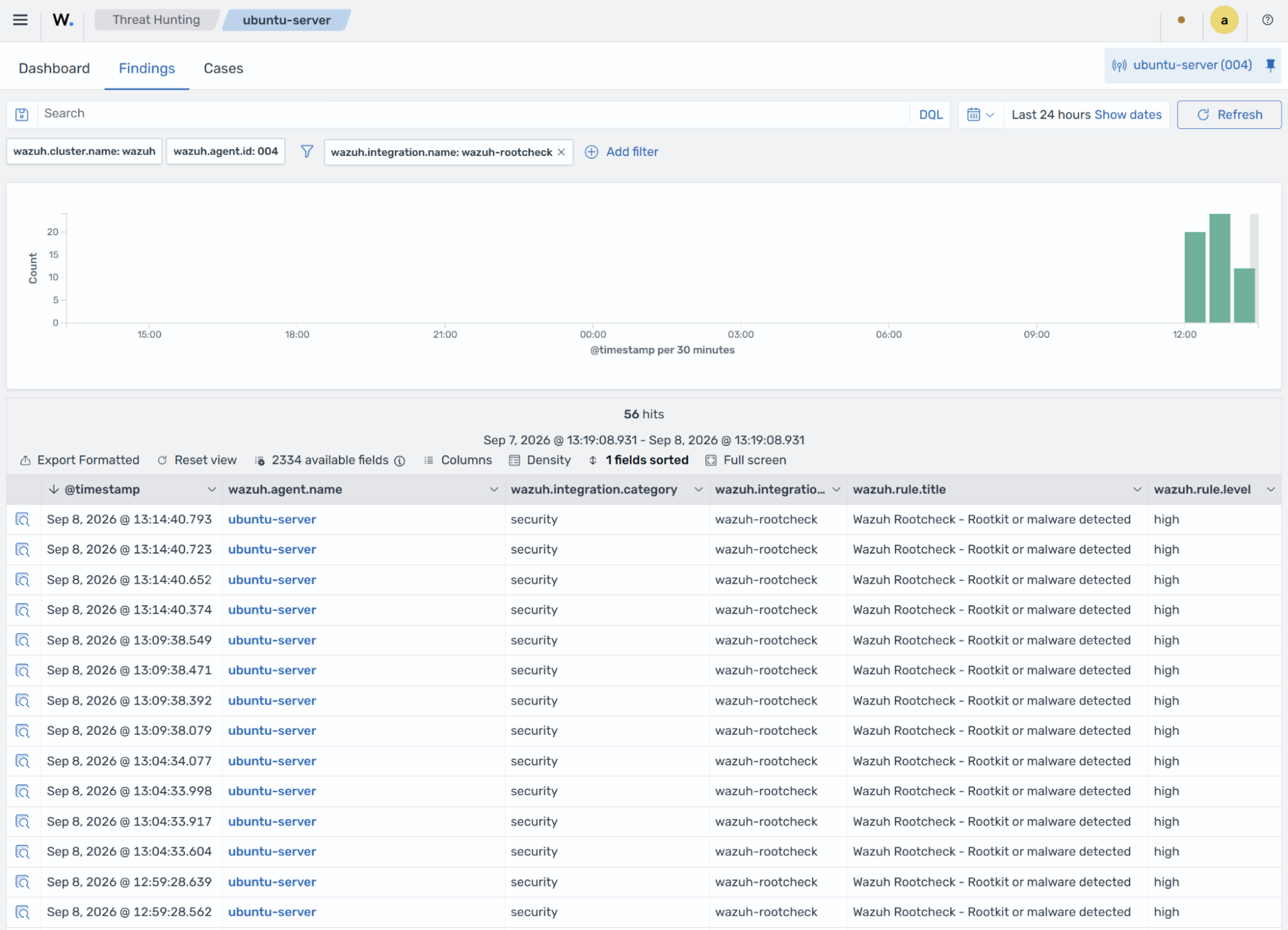Click Show dates link
This screenshot has height=930, width=1288.
coord(1128,115)
